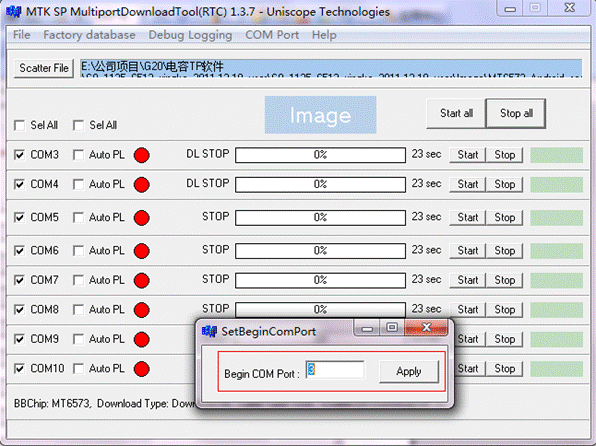Tick the first Sel All checkbox
Viewport: 596px width, 446px height.
click(x=19, y=125)
